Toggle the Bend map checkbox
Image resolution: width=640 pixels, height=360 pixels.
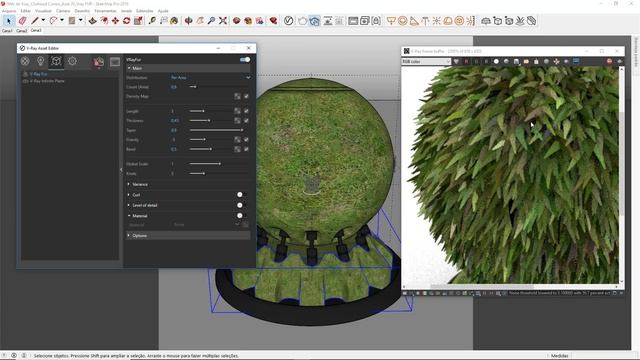246,149
